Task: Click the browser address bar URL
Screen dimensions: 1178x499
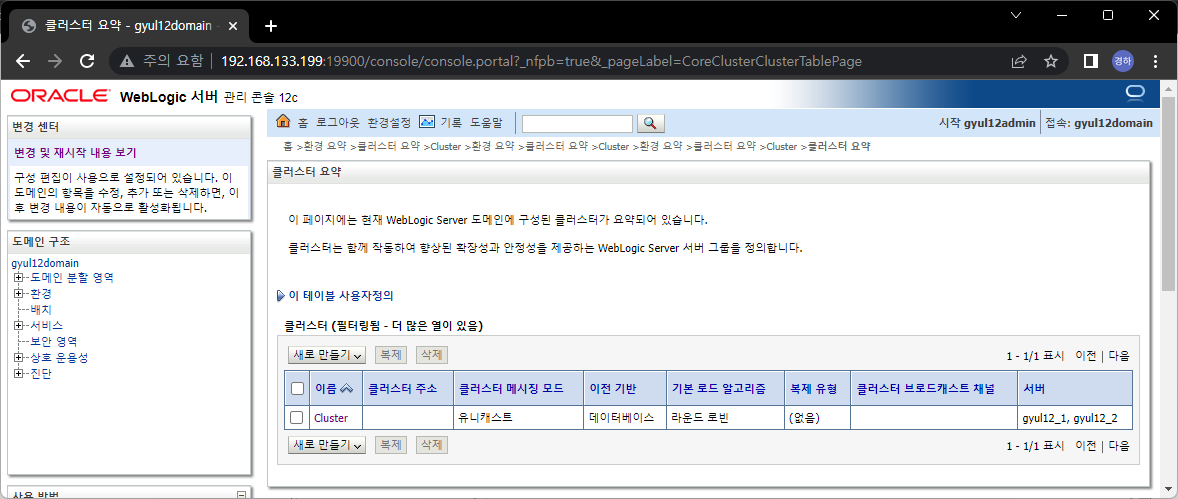Action: (541, 61)
